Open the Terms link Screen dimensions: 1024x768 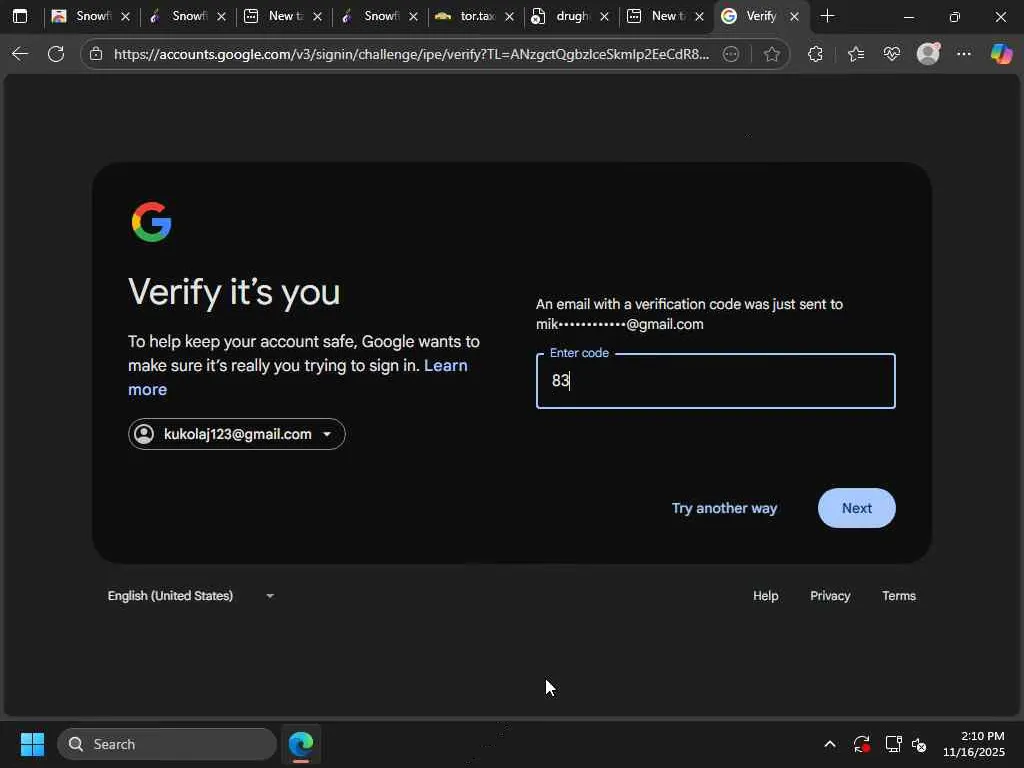899,596
